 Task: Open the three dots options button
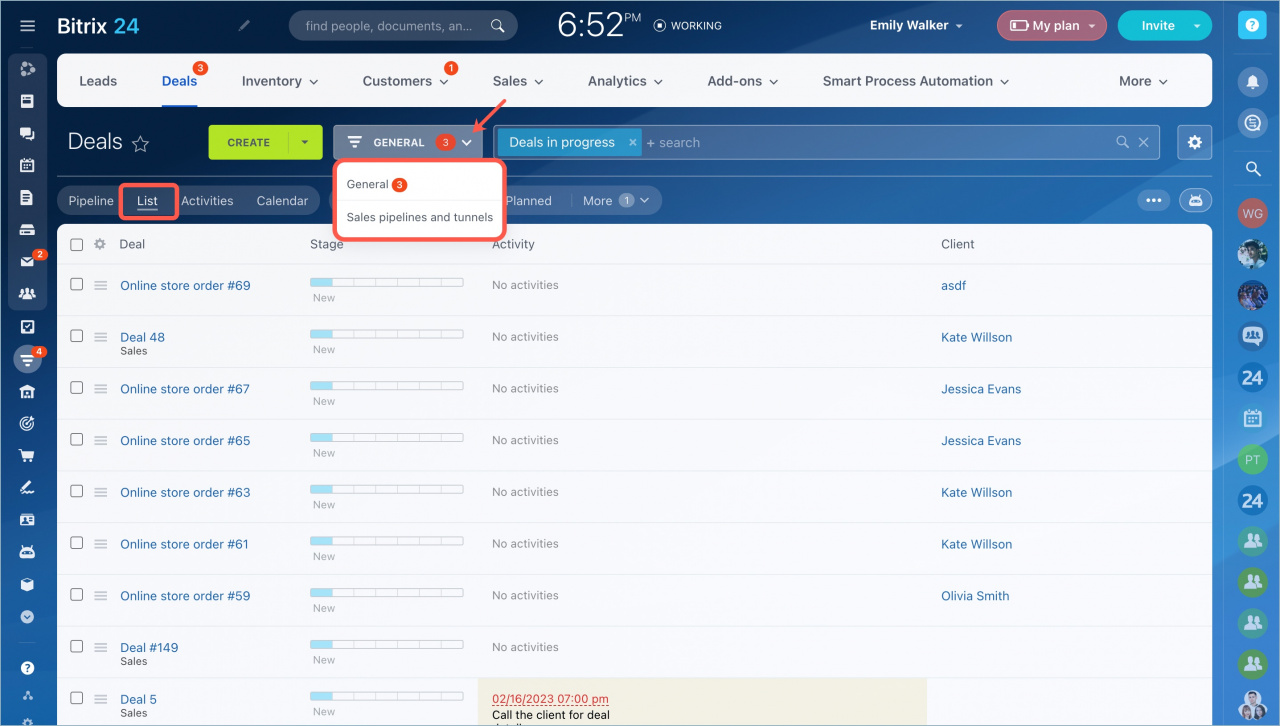pos(1154,200)
